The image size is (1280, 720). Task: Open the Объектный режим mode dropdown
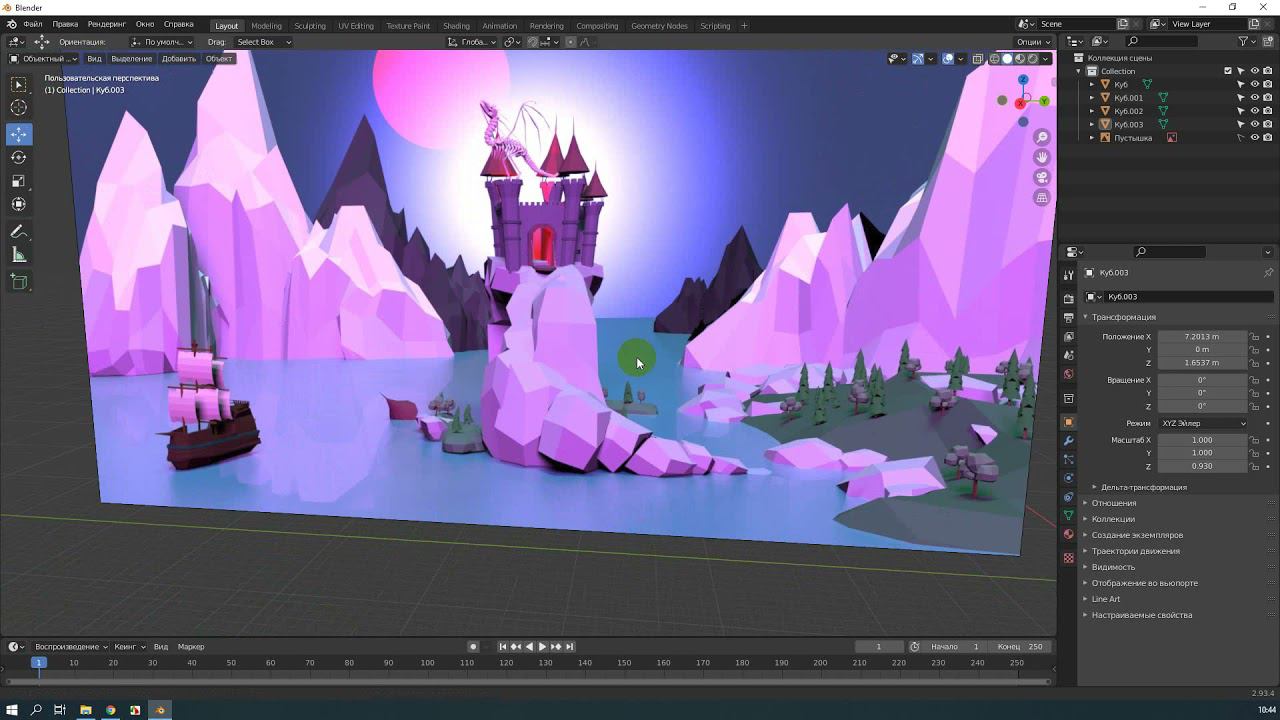[x=43, y=59]
